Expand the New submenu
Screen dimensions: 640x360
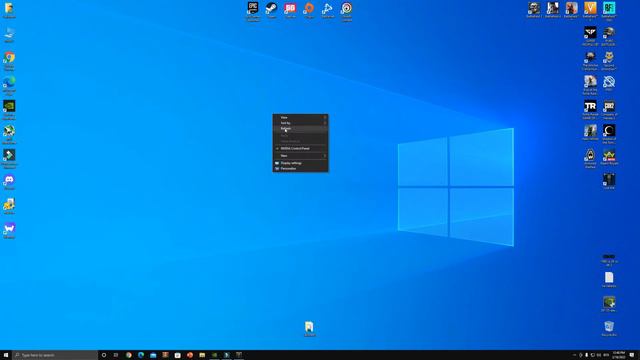pyautogui.click(x=300, y=156)
